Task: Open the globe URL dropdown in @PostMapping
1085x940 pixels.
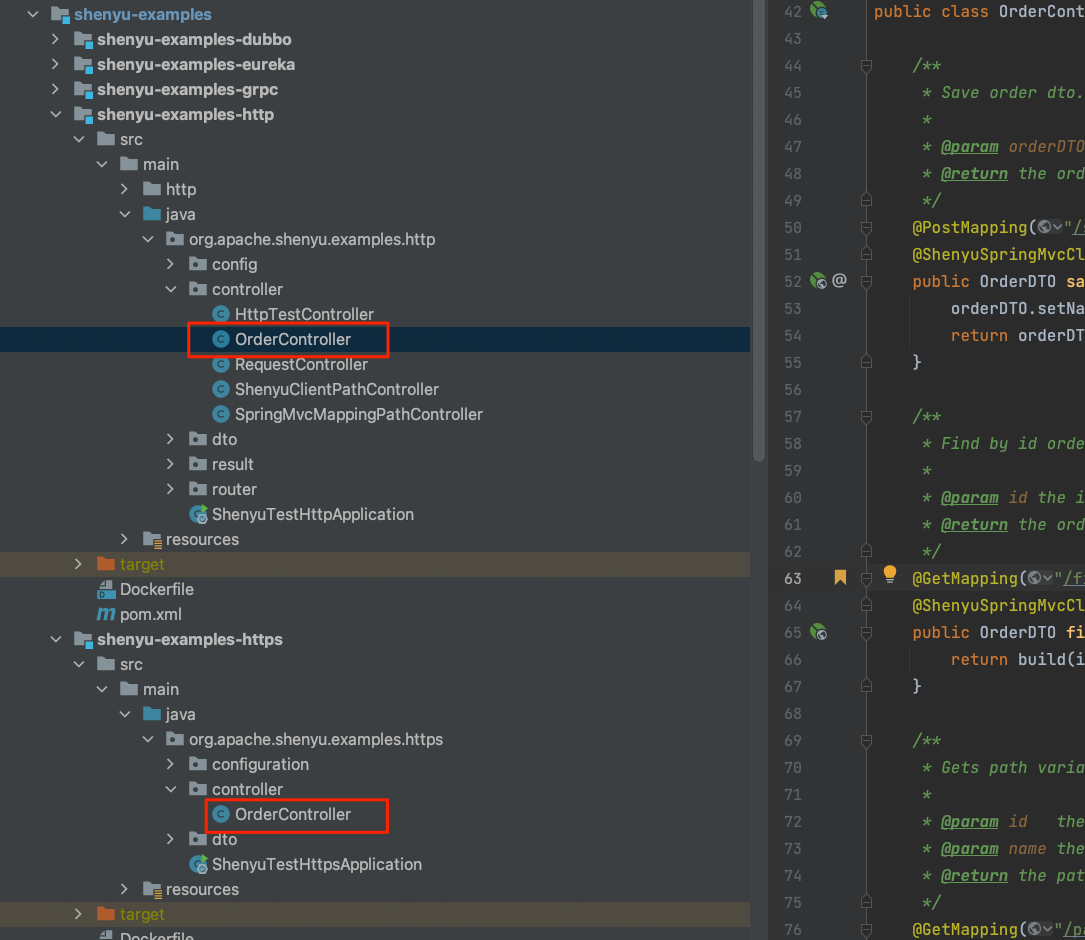Action: point(1050,227)
